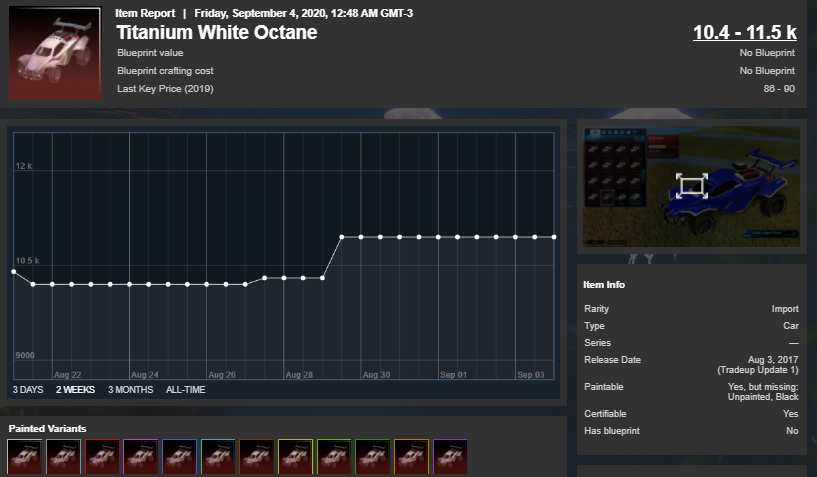This screenshot has height=477, width=817.
Task: Click the 'Aug 22' date label on chart
Action: [68, 375]
